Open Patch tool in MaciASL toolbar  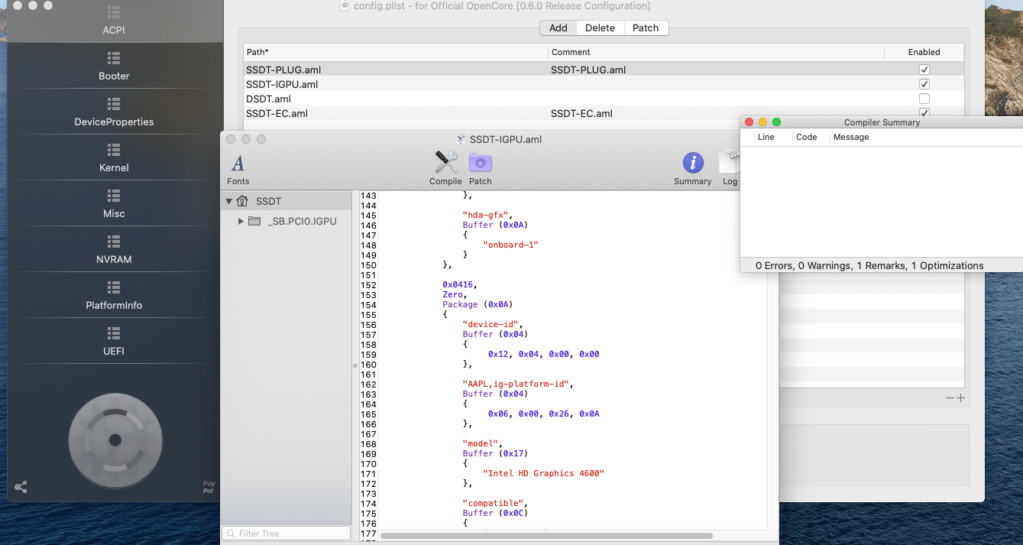pos(480,168)
